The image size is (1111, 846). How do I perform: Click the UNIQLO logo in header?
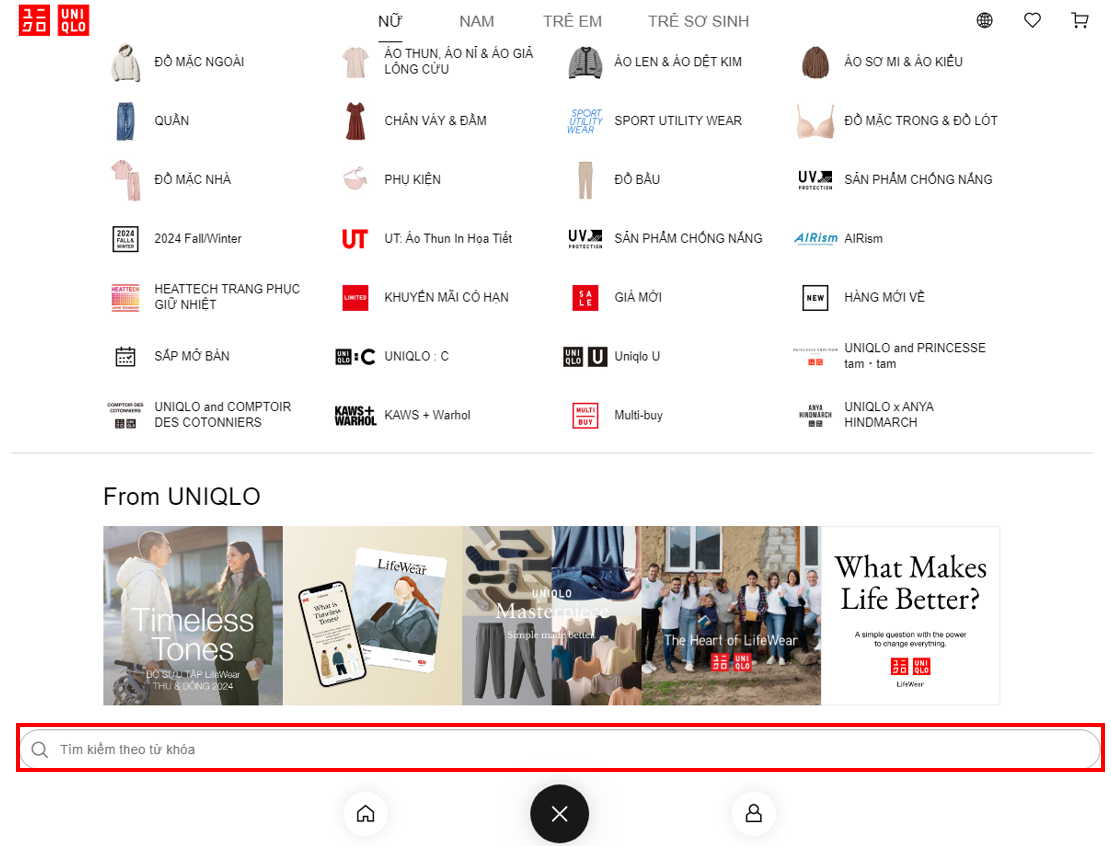54,20
